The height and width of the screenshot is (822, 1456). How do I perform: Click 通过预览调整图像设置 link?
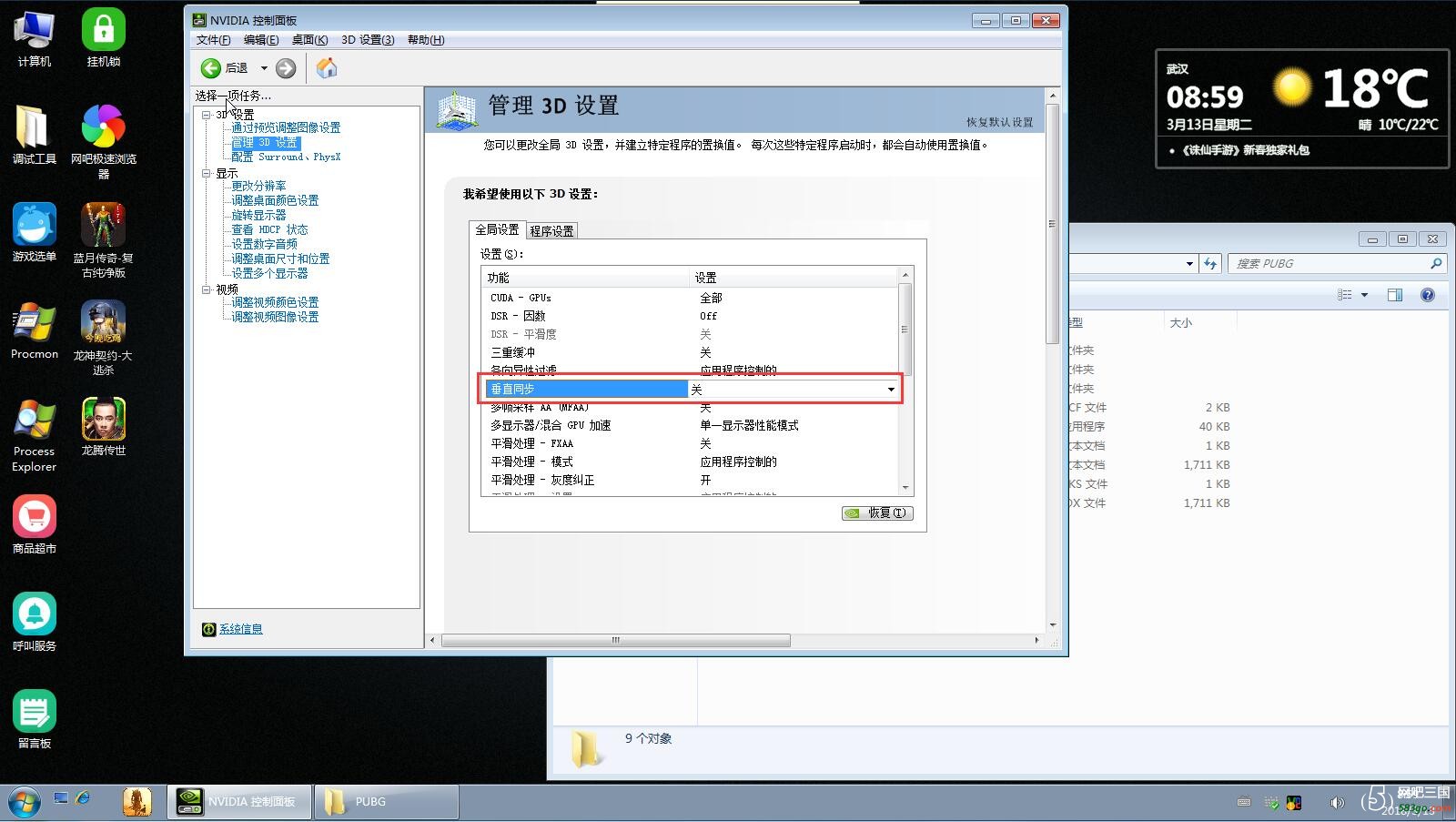click(286, 128)
